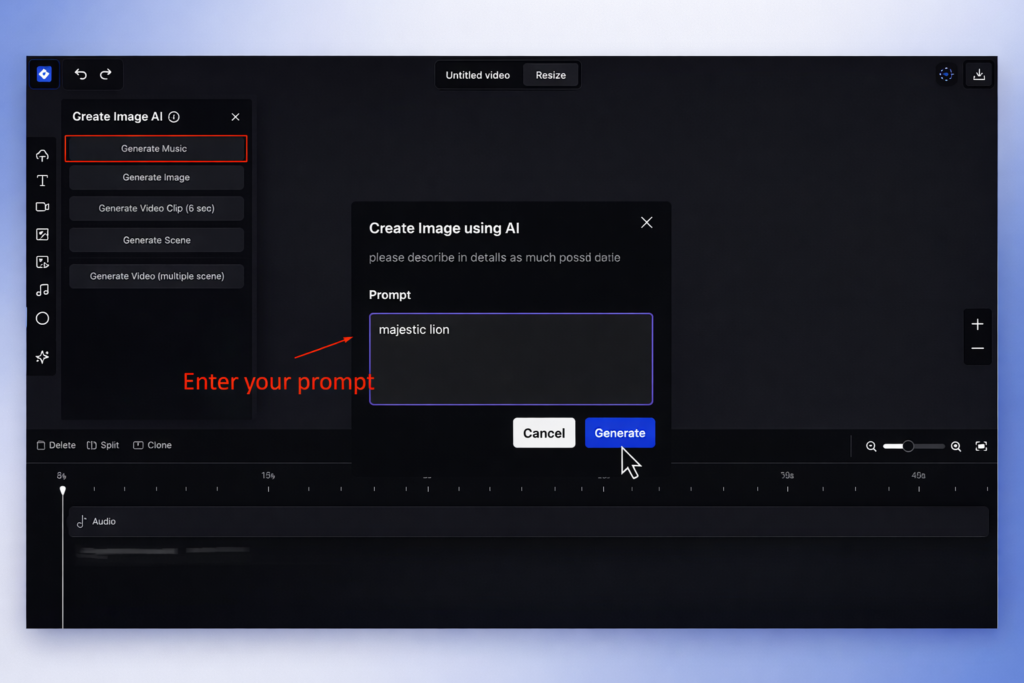Image resolution: width=1024 pixels, height=683 pixels.
Task: Click the blue Generate button
Action: click(x=619, y=433)
